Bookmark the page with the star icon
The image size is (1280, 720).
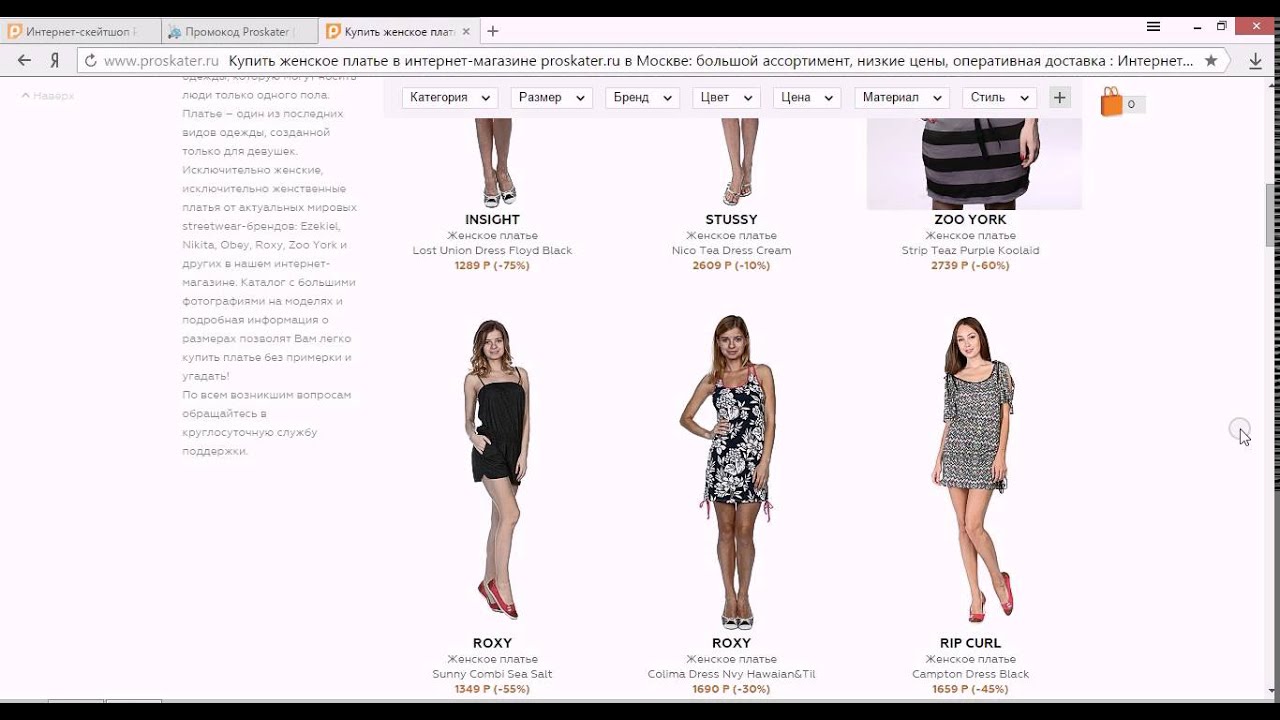pyautogui.click(x=1211, y=60)
